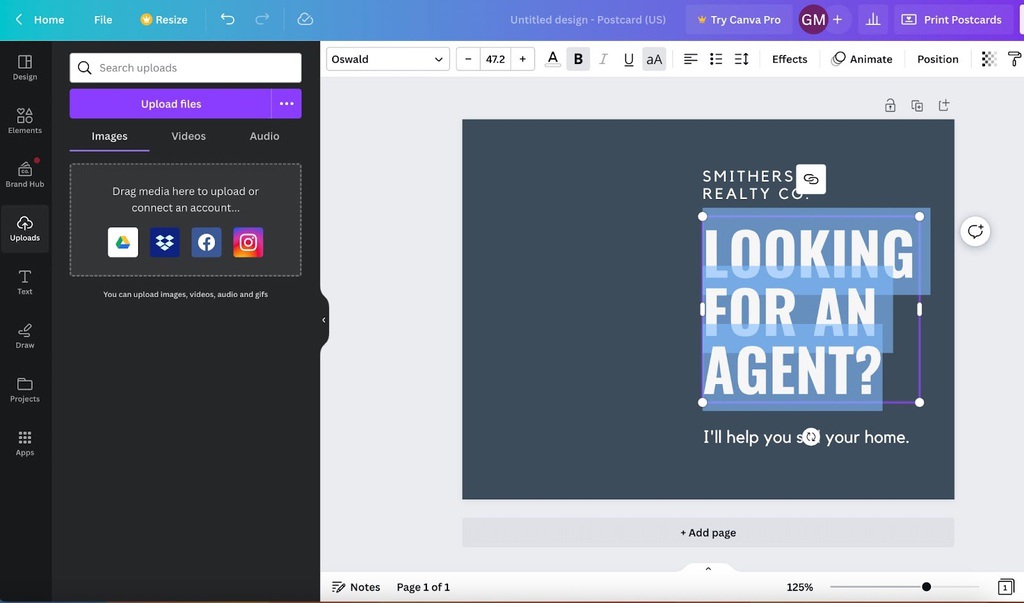The height and width of the screenshot is (603, 1024).
Task: Connect Instagram account
Action: [x=248, y=242]
